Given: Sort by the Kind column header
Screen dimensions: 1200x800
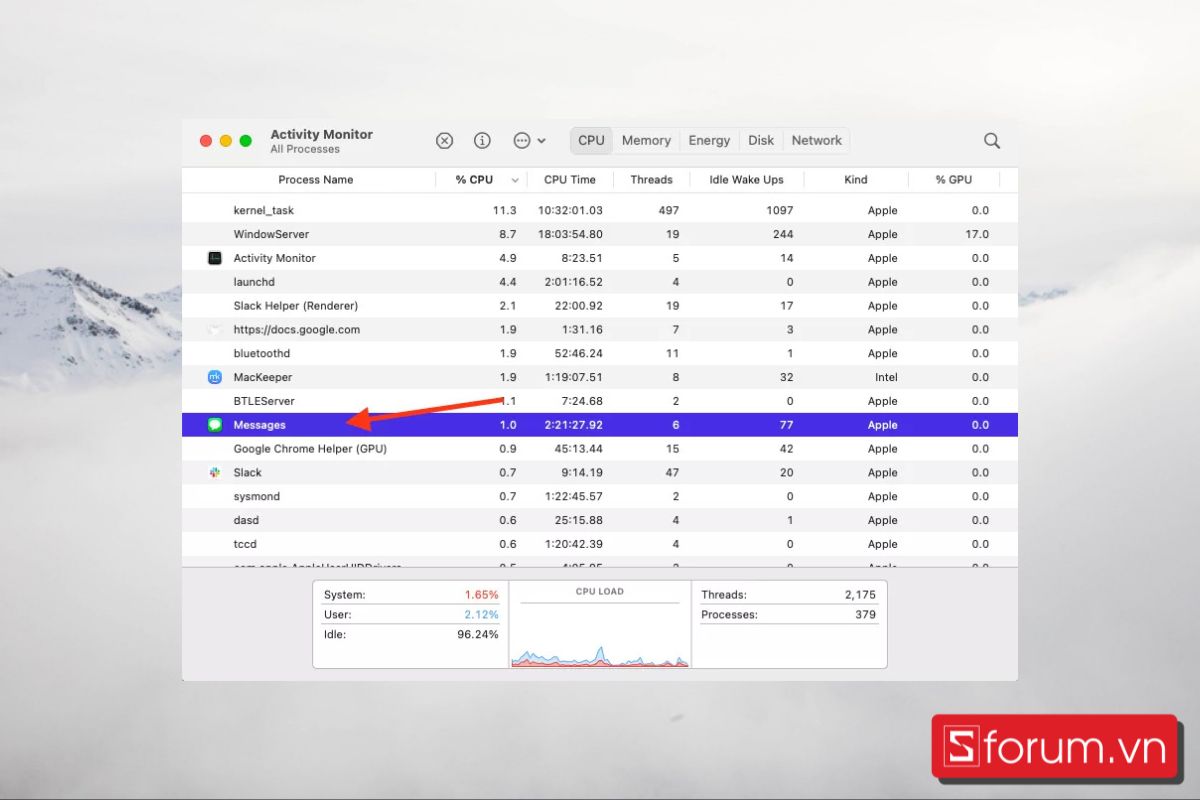Looking at the screenshot, I should pyautogui.click(x=855, y=180).
